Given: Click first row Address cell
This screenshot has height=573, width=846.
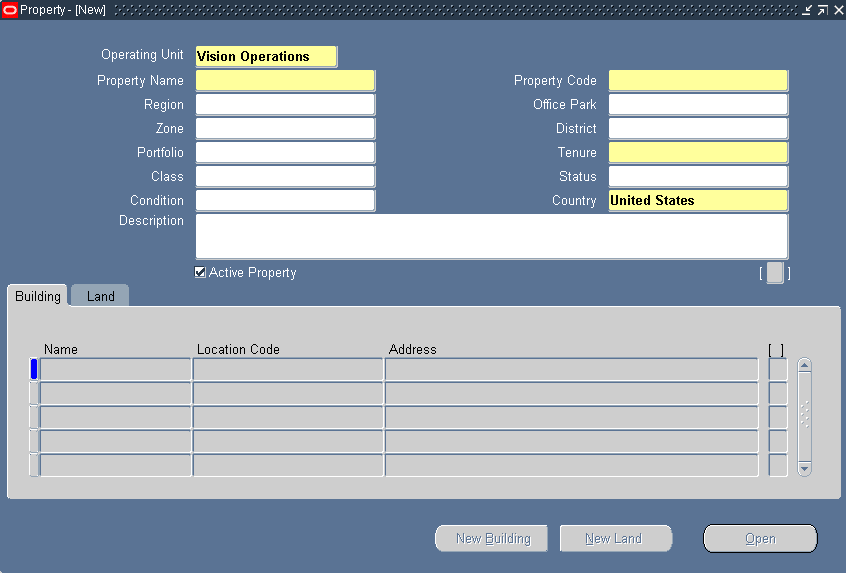Looking at the screenshot, I should tap(572, 370).
